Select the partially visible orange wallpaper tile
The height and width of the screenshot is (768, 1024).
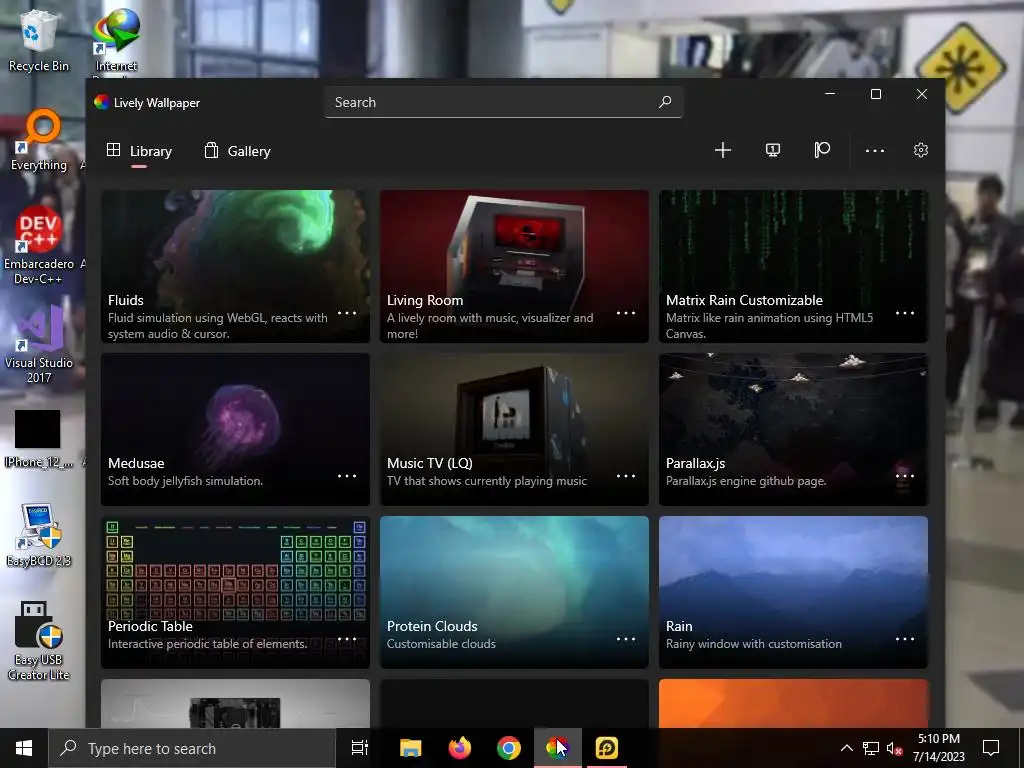click(x=793, y=703)
